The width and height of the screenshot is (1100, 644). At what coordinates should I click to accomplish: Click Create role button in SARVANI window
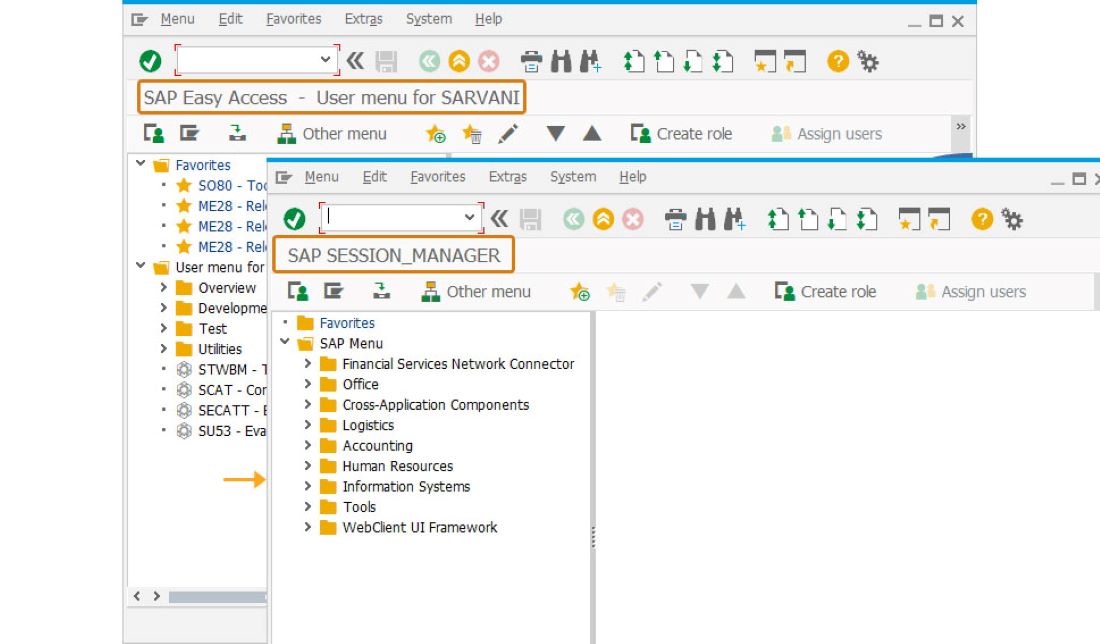tap(680, 133)
